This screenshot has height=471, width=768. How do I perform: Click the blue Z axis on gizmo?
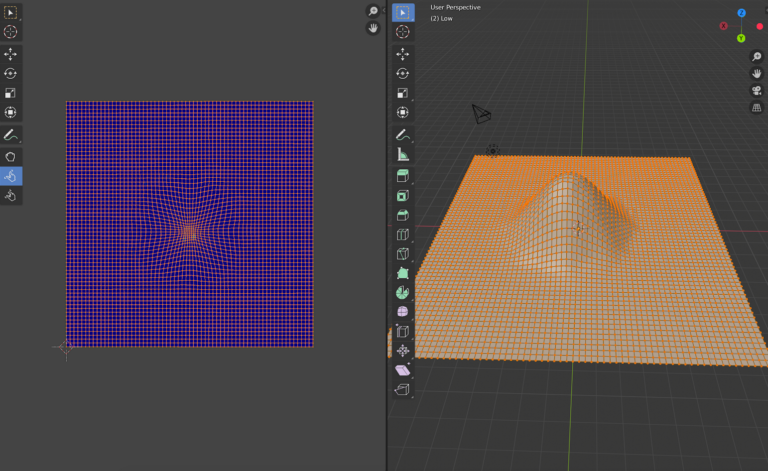pyautogui.click(x=742, y=13)
